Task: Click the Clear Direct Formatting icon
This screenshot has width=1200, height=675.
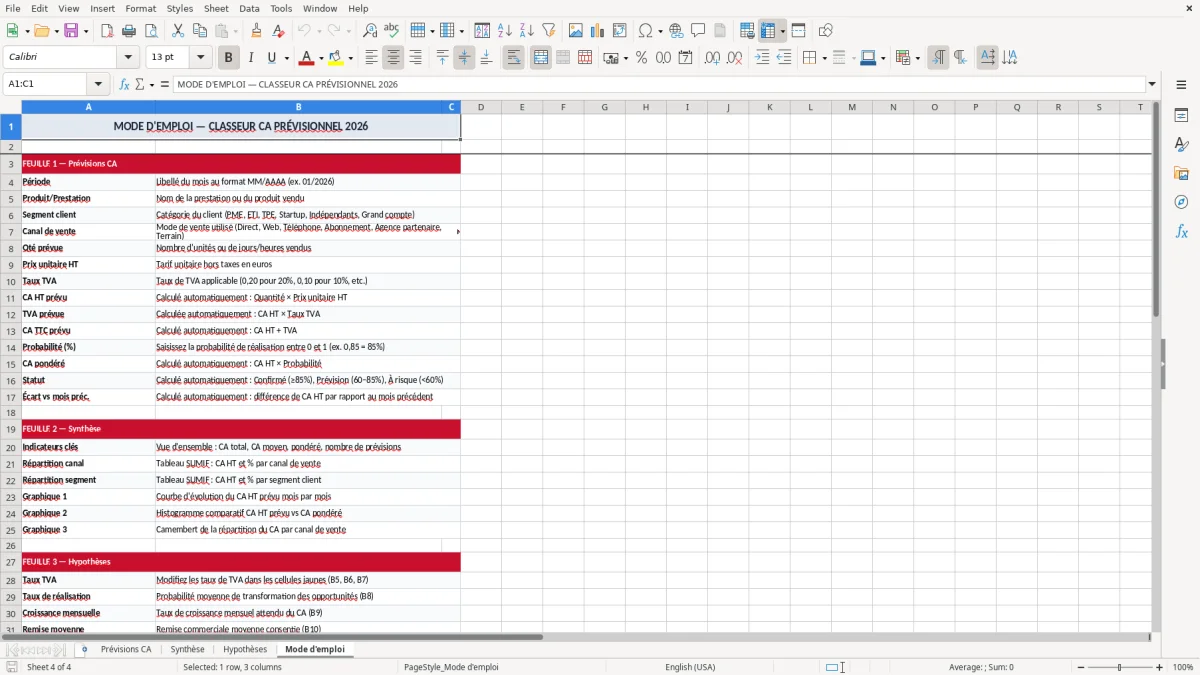Action: coord(279,31)
